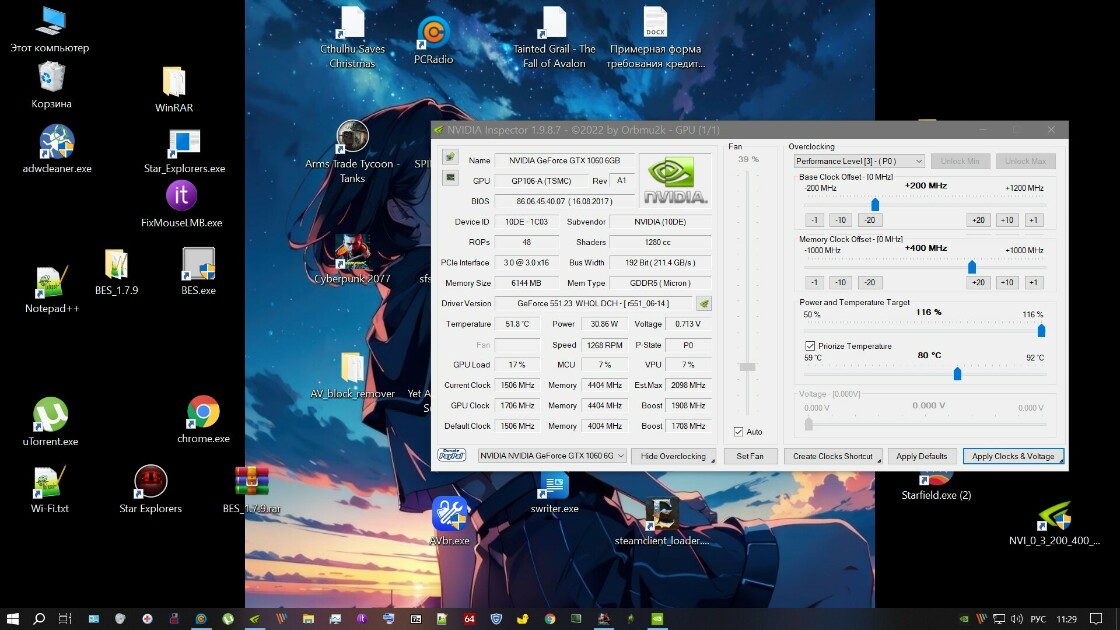
Task: Open swriter.exe desktop shortcut
Action: click(x=554, y=493)
